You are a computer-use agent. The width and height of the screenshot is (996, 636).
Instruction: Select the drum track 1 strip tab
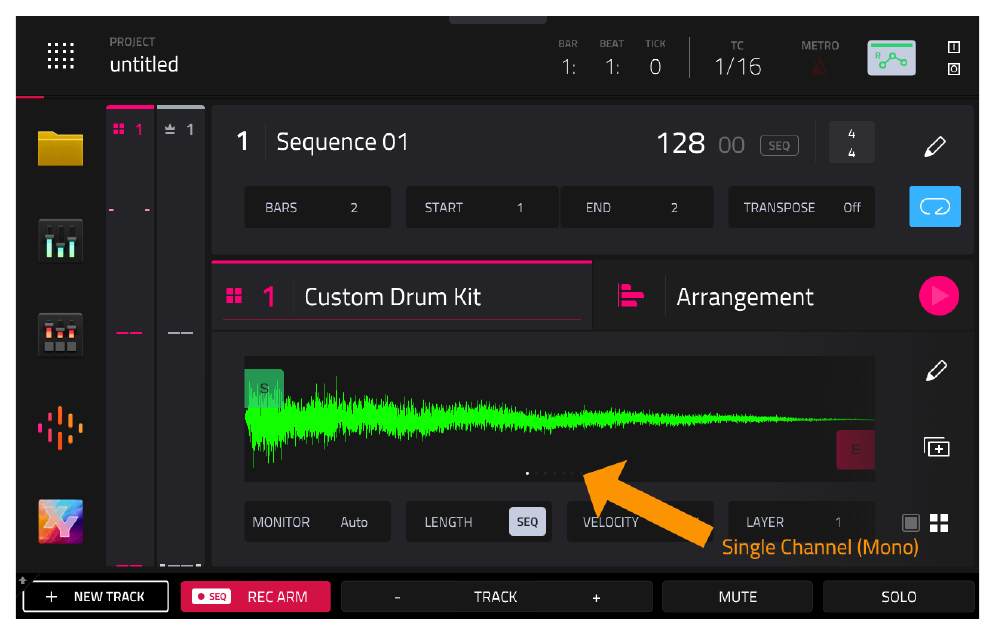coord(130,130)
